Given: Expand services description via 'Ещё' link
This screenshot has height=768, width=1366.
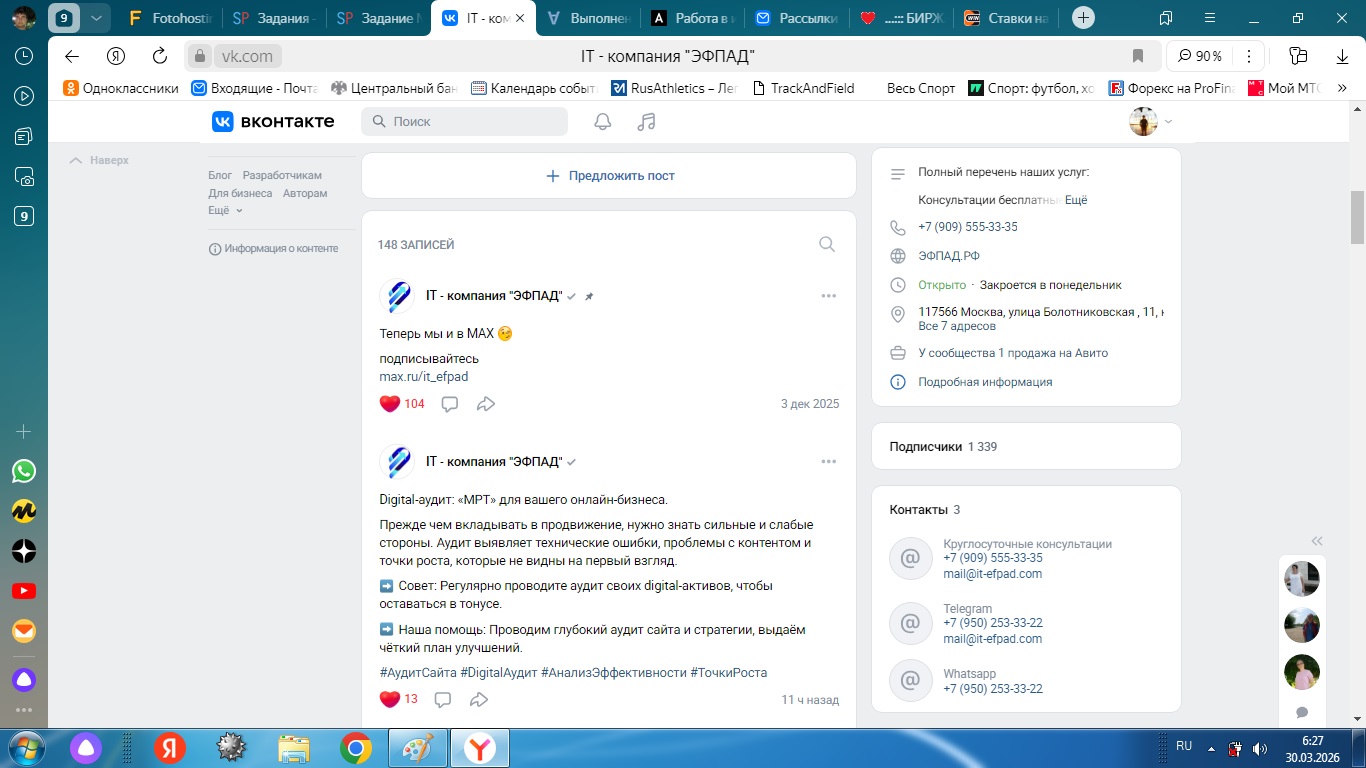Looking at the screenshot, I should (1076, 200).
